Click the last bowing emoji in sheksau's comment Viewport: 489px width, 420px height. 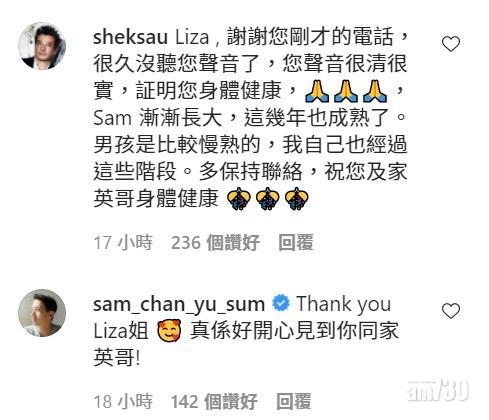coord(297,199)
